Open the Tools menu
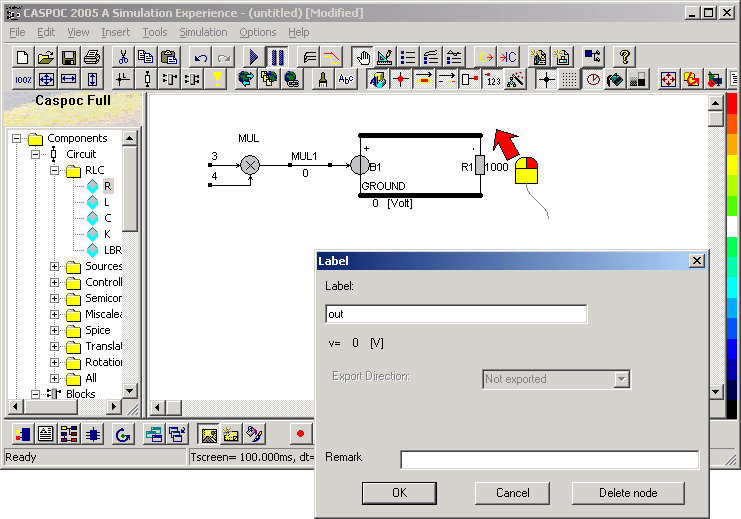The height and width of the screenshot is (519, 741). [x=155, y=32]
